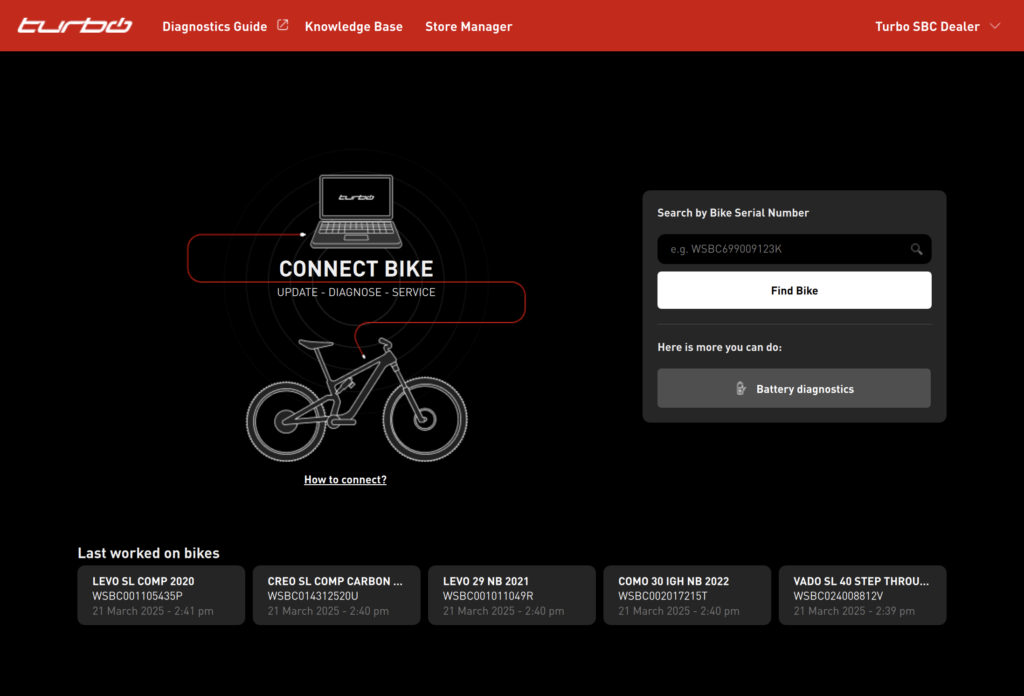Focus the Bike Serial Number search field
The width and height of the screenshot is (1024, 696).
782,249
